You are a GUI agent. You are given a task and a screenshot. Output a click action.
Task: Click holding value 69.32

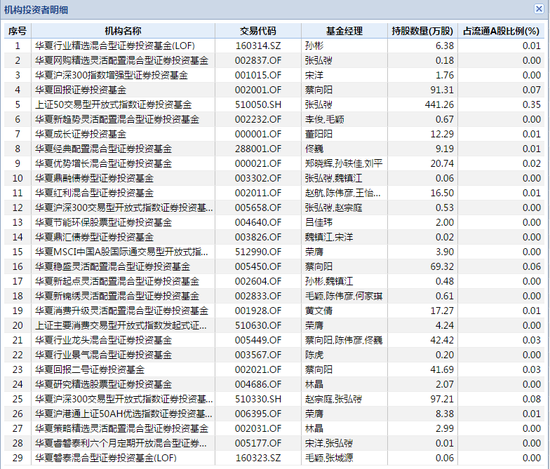pos(442,267)
